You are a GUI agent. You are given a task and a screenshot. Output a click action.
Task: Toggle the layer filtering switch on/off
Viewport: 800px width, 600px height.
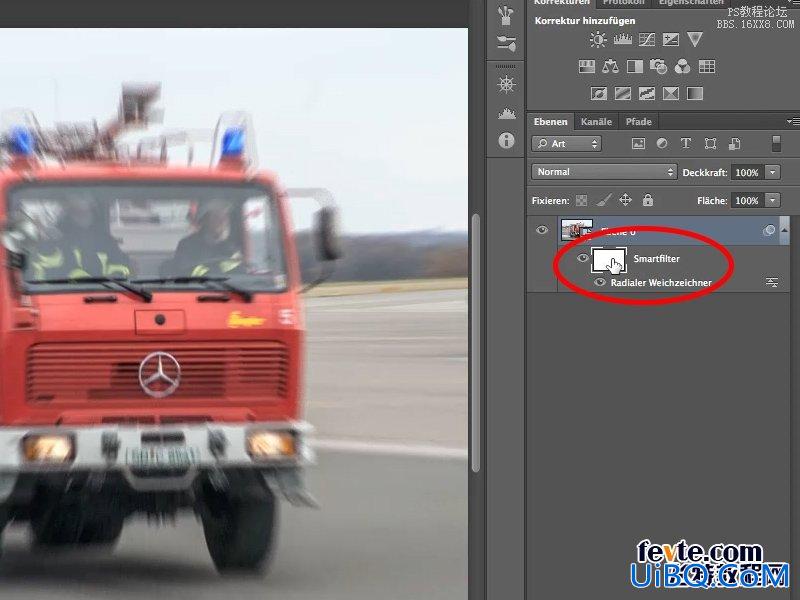(776, 144)
